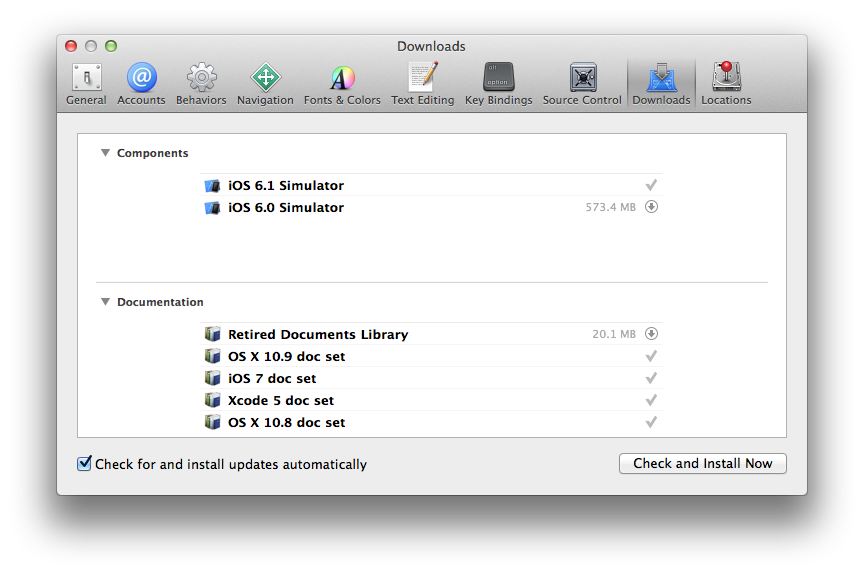
Task: Collapse the Components section triangle
Action: click(105, 153)
